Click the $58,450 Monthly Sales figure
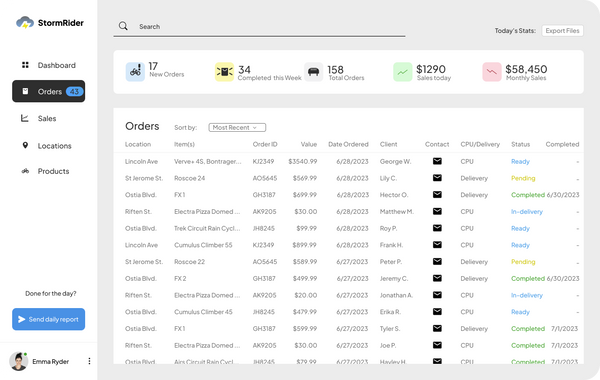 (526, 69)
